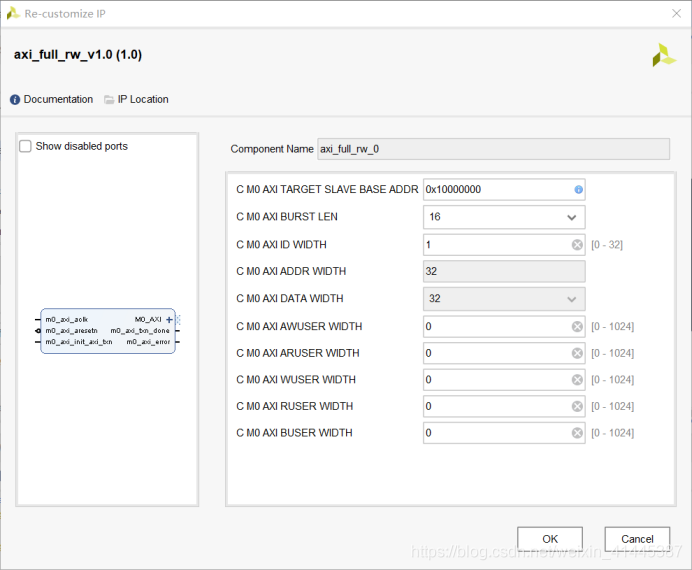Click the axi_full_rw_v1.0 (1.0) heading
This screenshot has height=570, width=692.
pos(78,55)
